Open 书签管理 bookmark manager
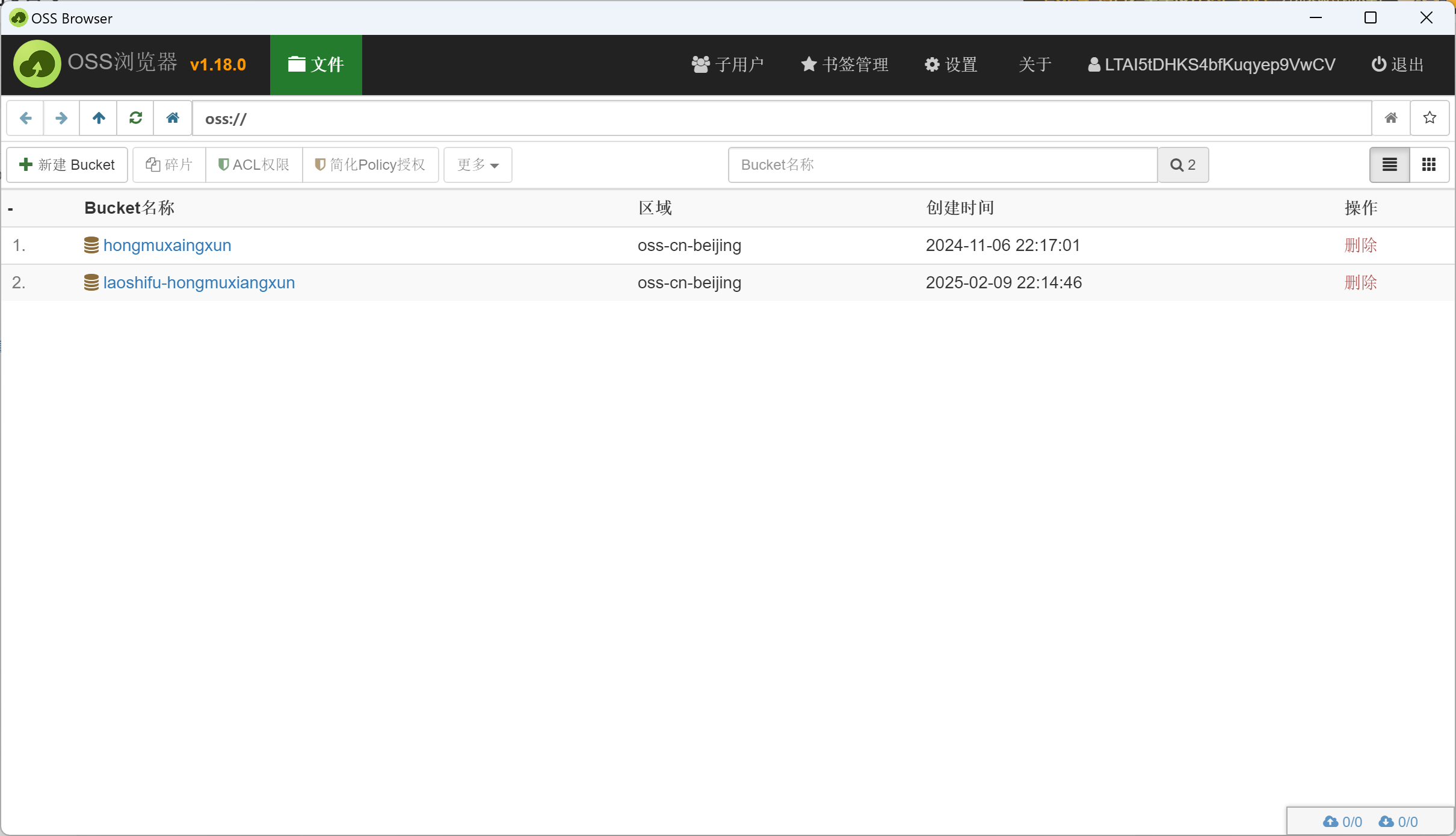 click(x=845, y=64)
